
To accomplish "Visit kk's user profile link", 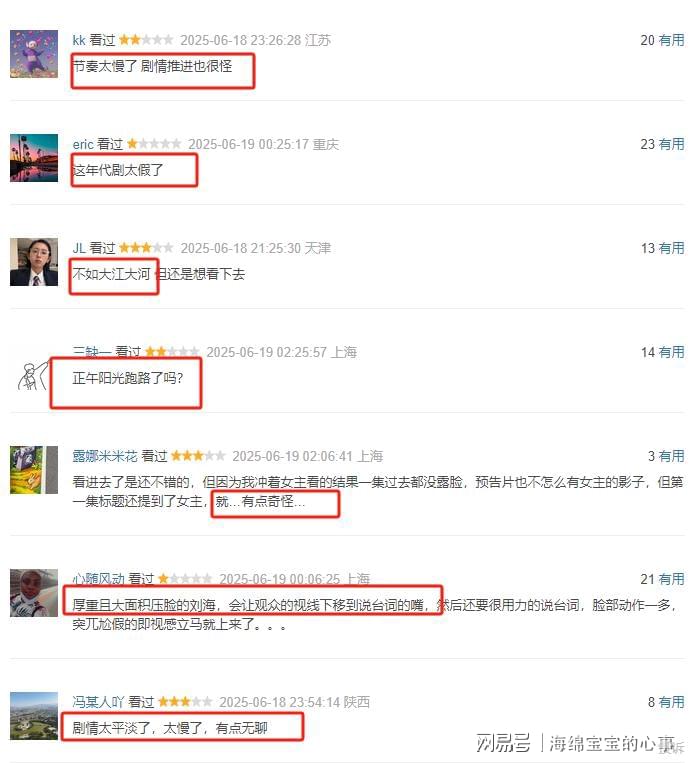I will pos(79,40).
